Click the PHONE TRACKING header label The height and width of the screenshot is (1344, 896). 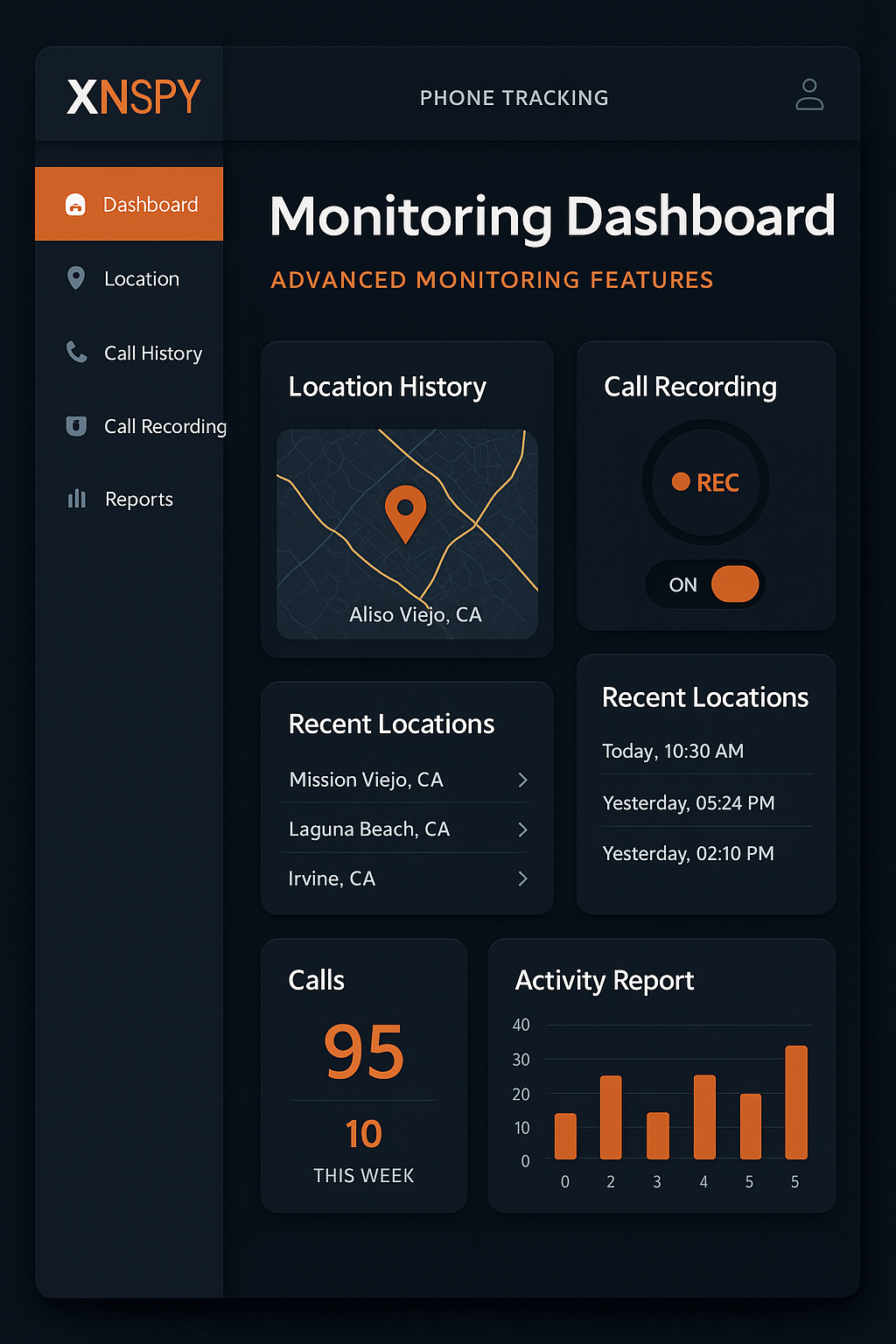coord(514,98)
